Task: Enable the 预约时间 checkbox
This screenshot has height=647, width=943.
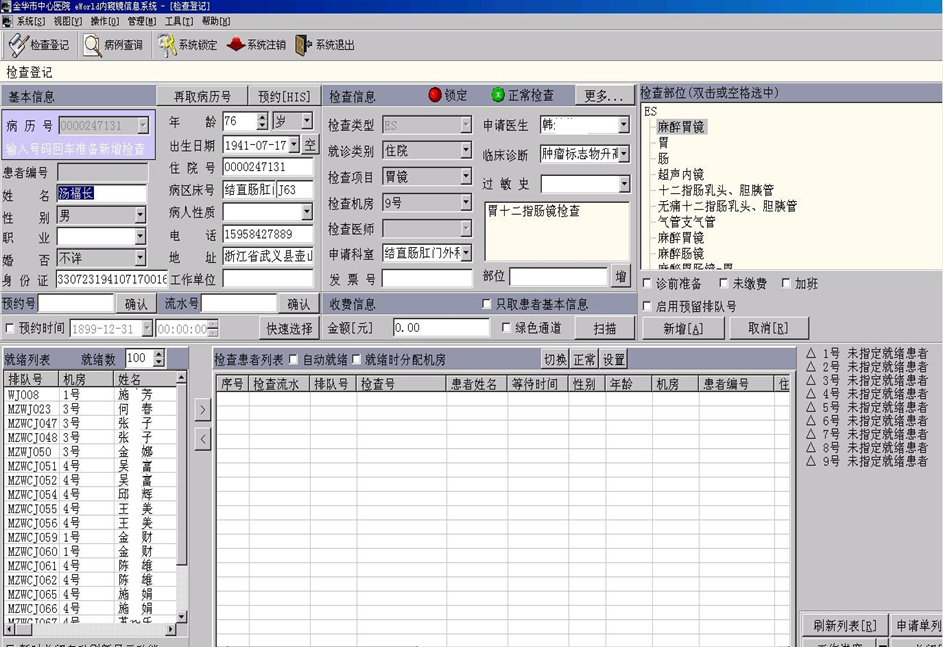Action: [10, 328]
